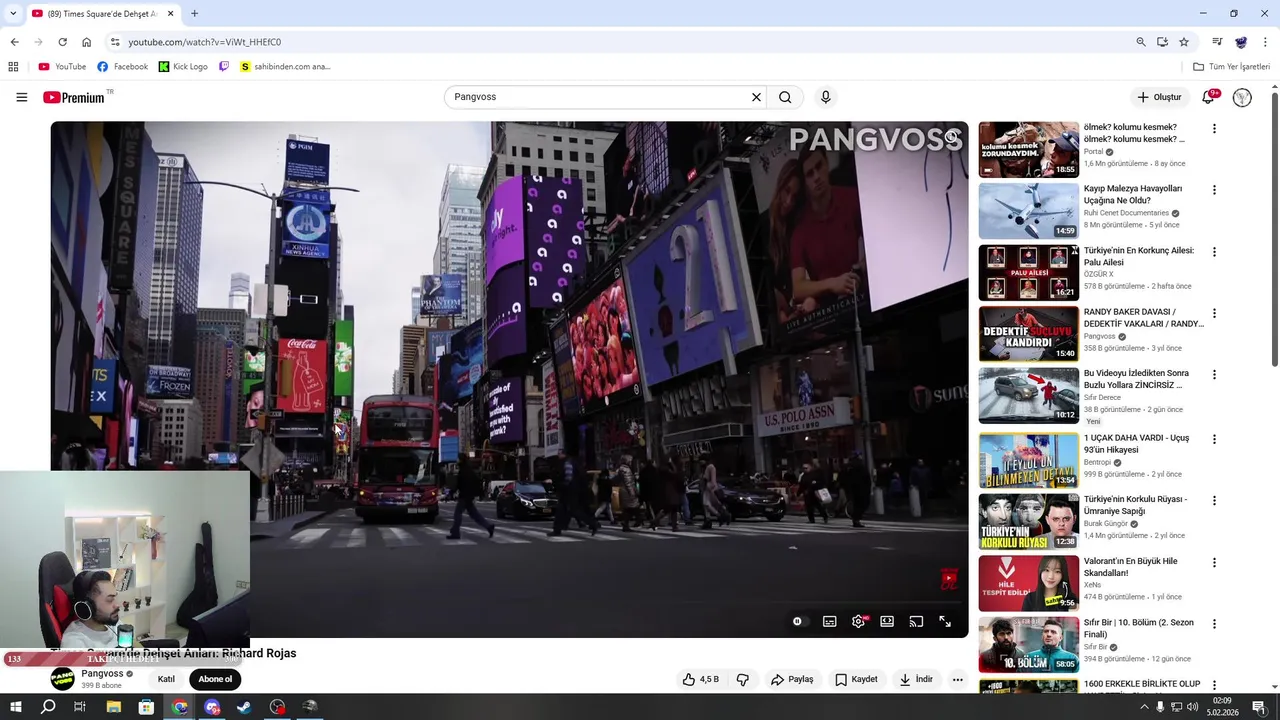This screenshot has width=1280, height=720.
Task: Switch to theater mode
Action: tap(887, 621)
